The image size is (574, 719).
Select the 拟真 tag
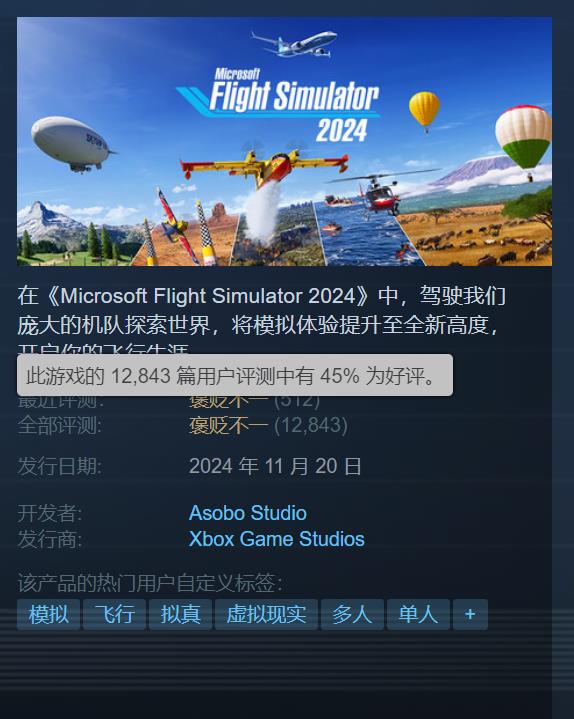(181, 614)
